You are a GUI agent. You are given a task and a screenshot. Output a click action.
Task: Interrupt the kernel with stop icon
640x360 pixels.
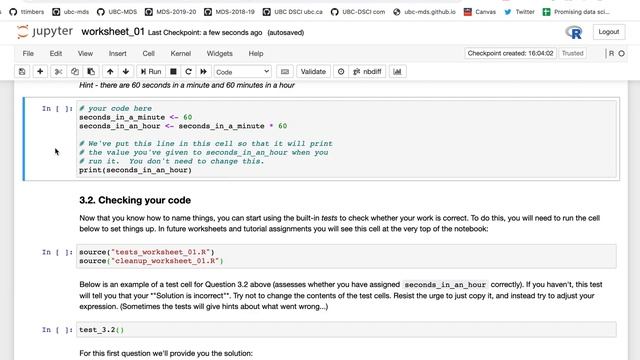(173, 71)
